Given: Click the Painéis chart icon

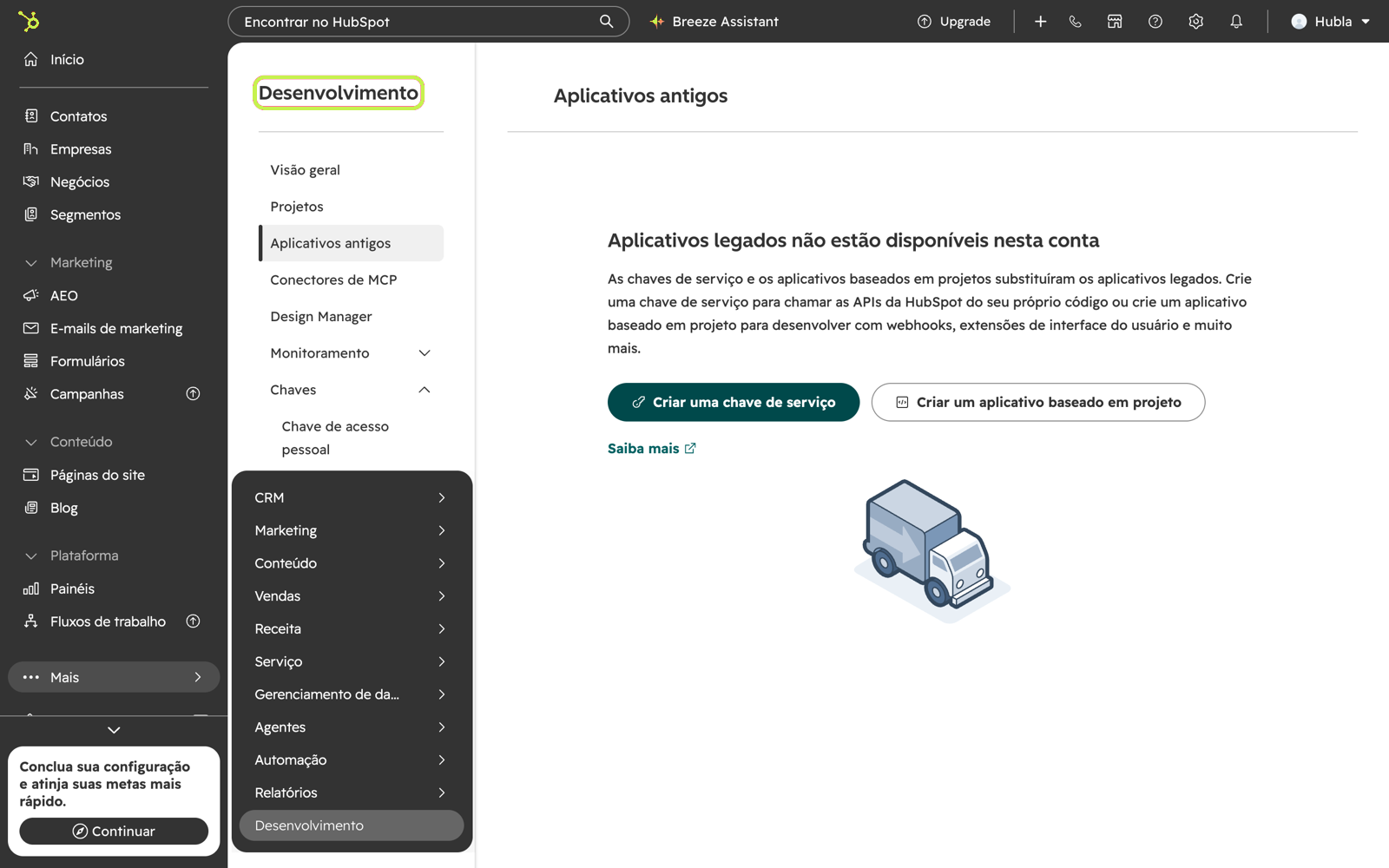Looking at the screenshot, I should click(x=31, y=588).
